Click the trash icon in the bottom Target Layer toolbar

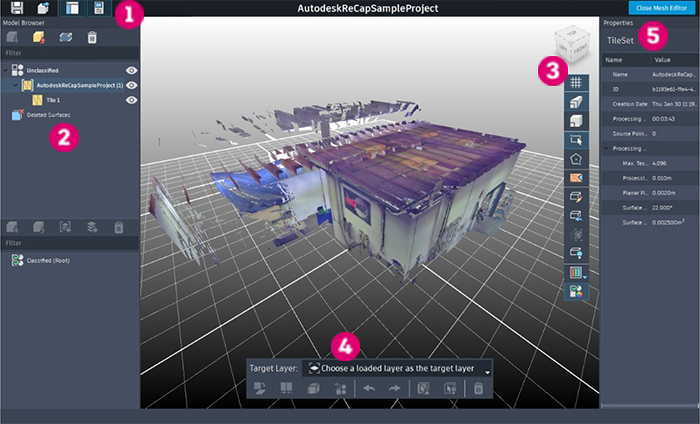pyautogui.click(x=478, y=388)
